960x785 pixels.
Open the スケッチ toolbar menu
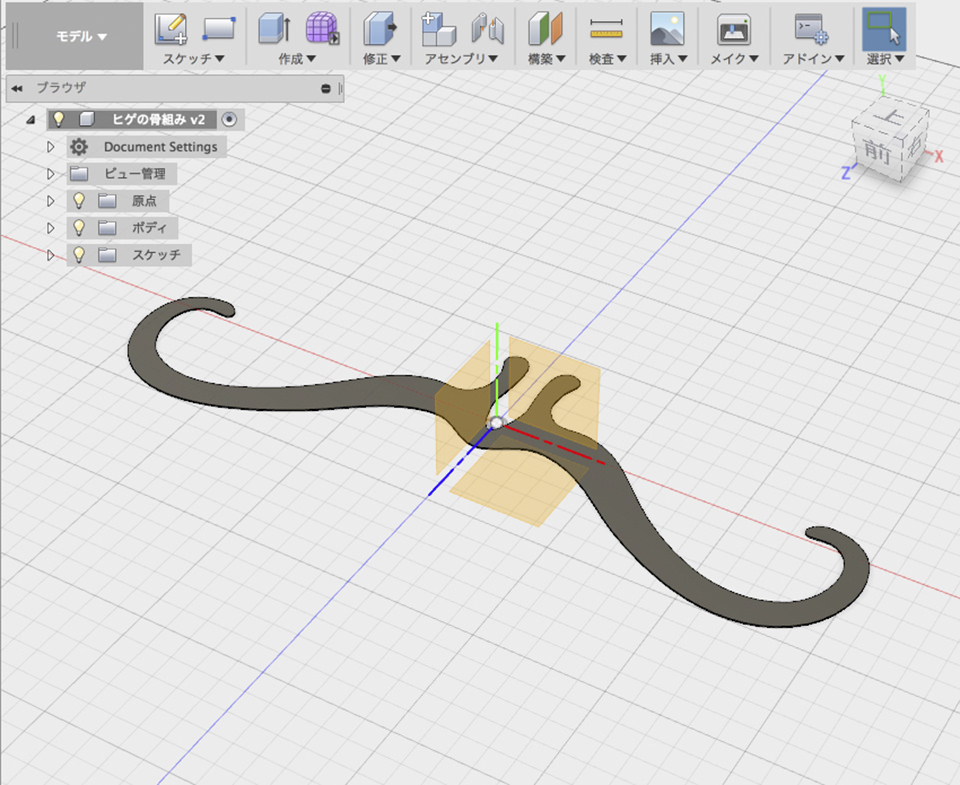point(193,59)
